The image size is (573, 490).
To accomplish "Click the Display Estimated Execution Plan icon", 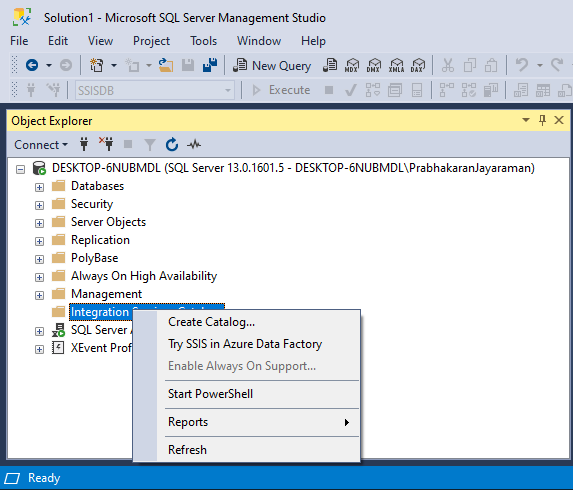I will pos(373,90).
